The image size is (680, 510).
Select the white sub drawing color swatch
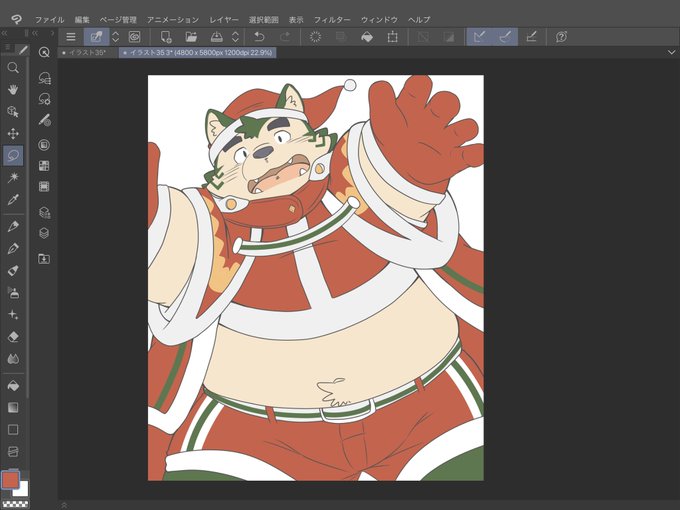pos(23,491)
